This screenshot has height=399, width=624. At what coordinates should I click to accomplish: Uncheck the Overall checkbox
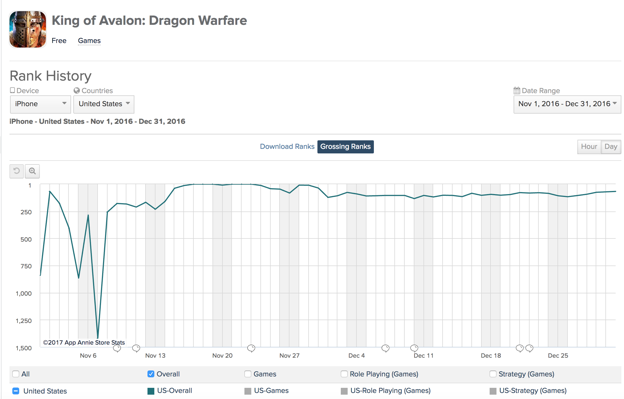151,374
